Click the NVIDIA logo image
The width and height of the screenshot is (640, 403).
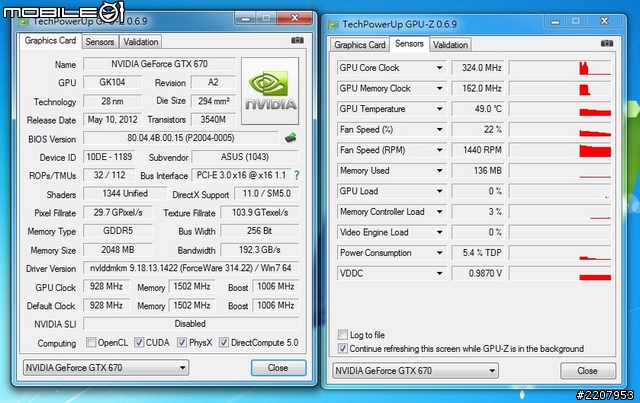pos(270,91)
